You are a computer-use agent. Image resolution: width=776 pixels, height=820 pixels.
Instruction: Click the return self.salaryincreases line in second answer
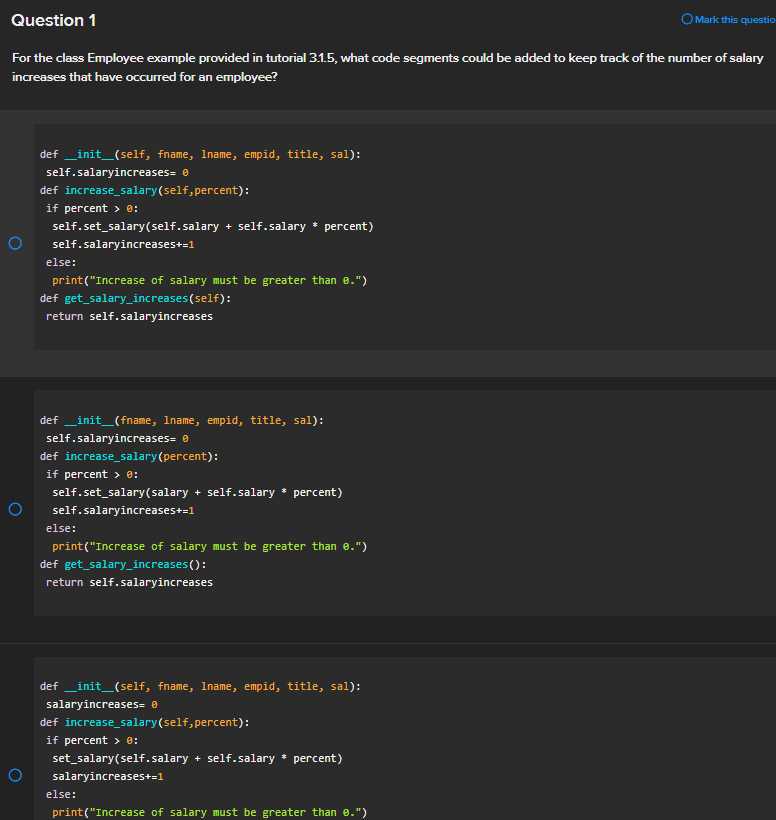(x=128, y=582)
